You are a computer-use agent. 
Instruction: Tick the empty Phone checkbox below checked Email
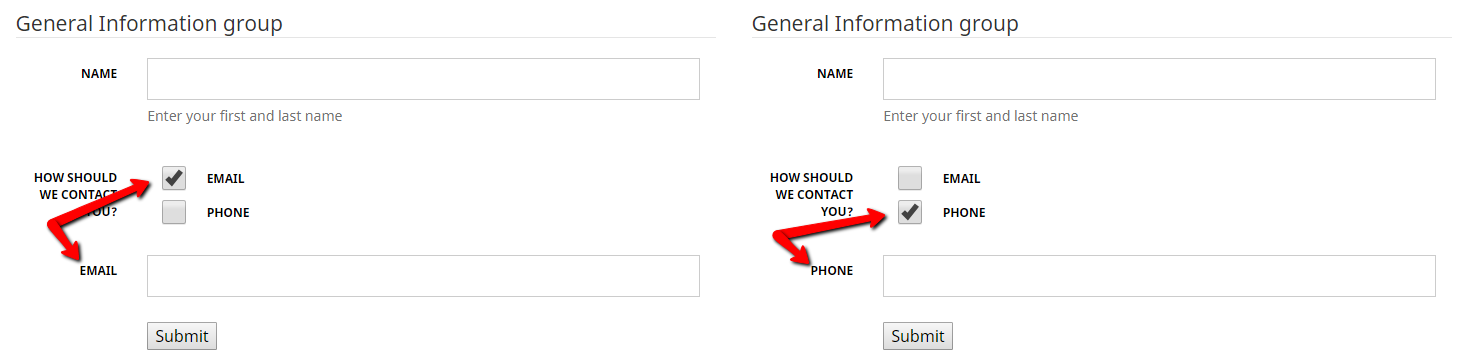174,212
